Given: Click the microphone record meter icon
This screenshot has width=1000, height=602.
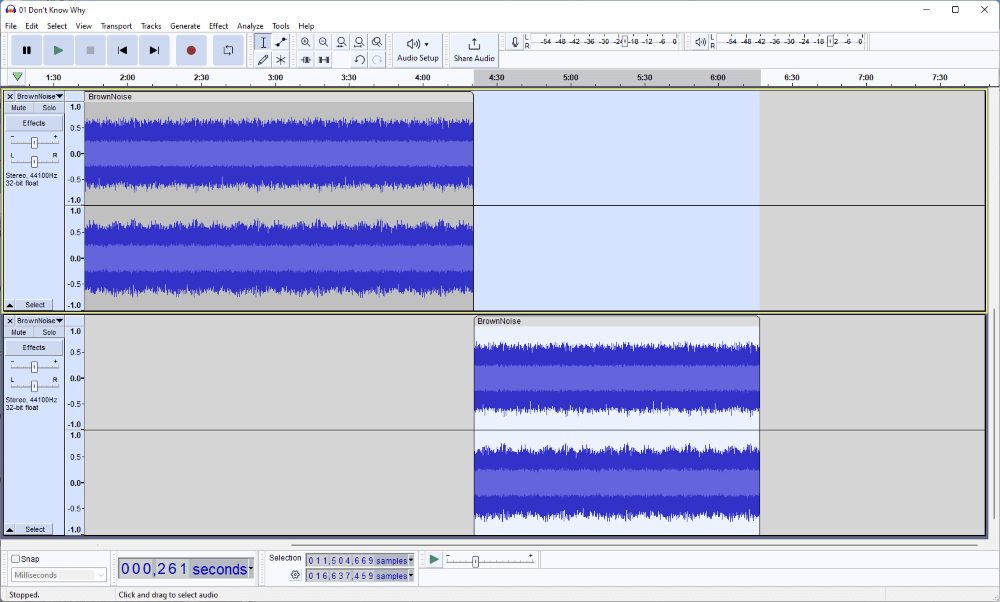Looking at the screenshot, I should 515,42.
